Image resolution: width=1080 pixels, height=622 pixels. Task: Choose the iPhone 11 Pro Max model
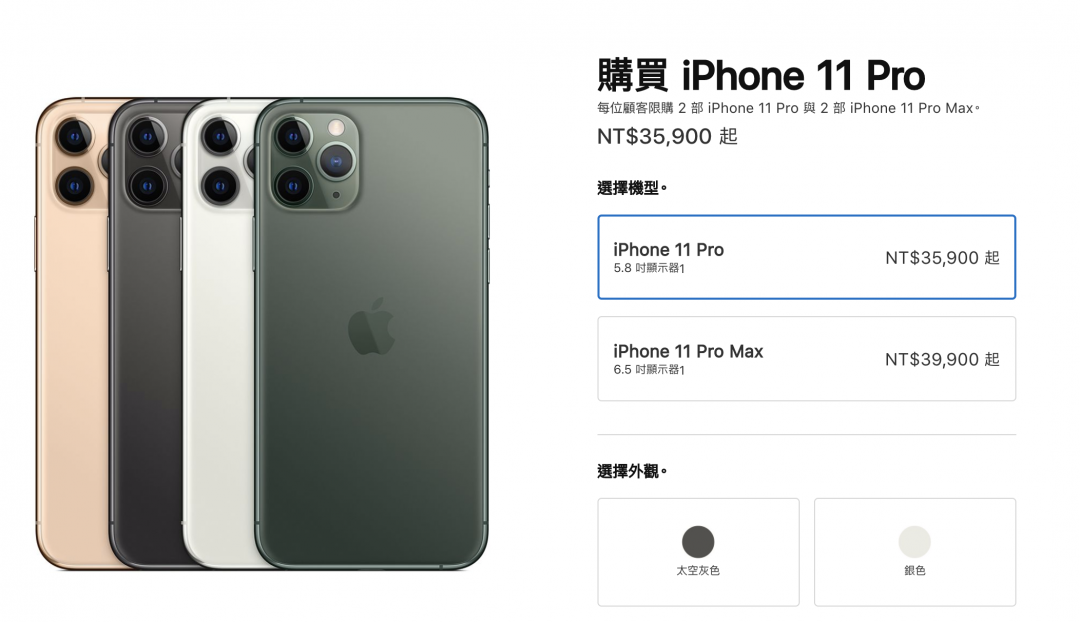[807, 359]
